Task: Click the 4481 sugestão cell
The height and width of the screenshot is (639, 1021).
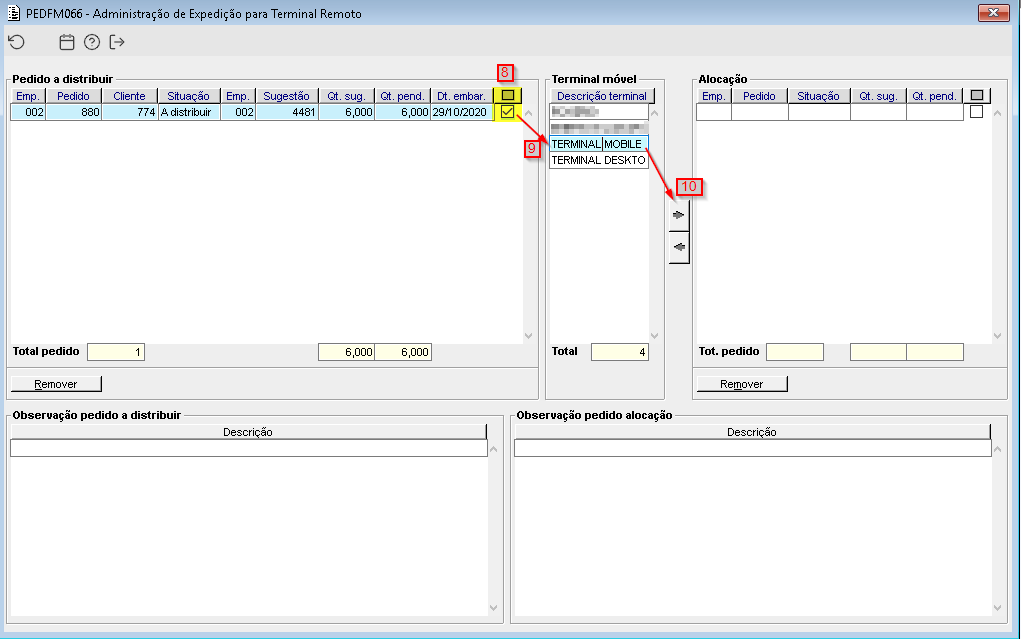Action: (287, 112)
